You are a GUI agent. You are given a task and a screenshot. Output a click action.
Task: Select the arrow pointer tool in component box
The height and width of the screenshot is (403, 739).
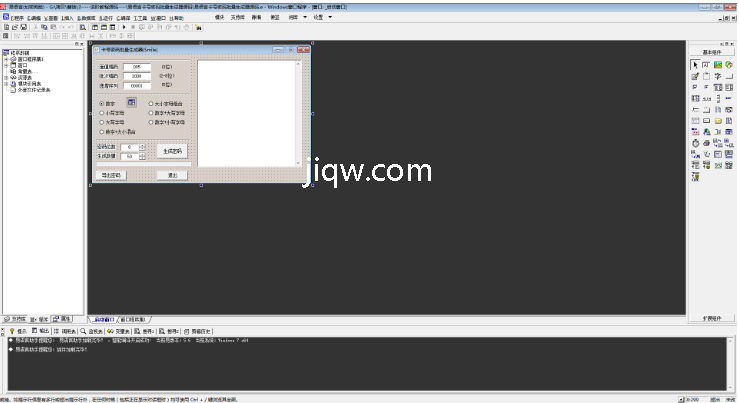point(695,64)
